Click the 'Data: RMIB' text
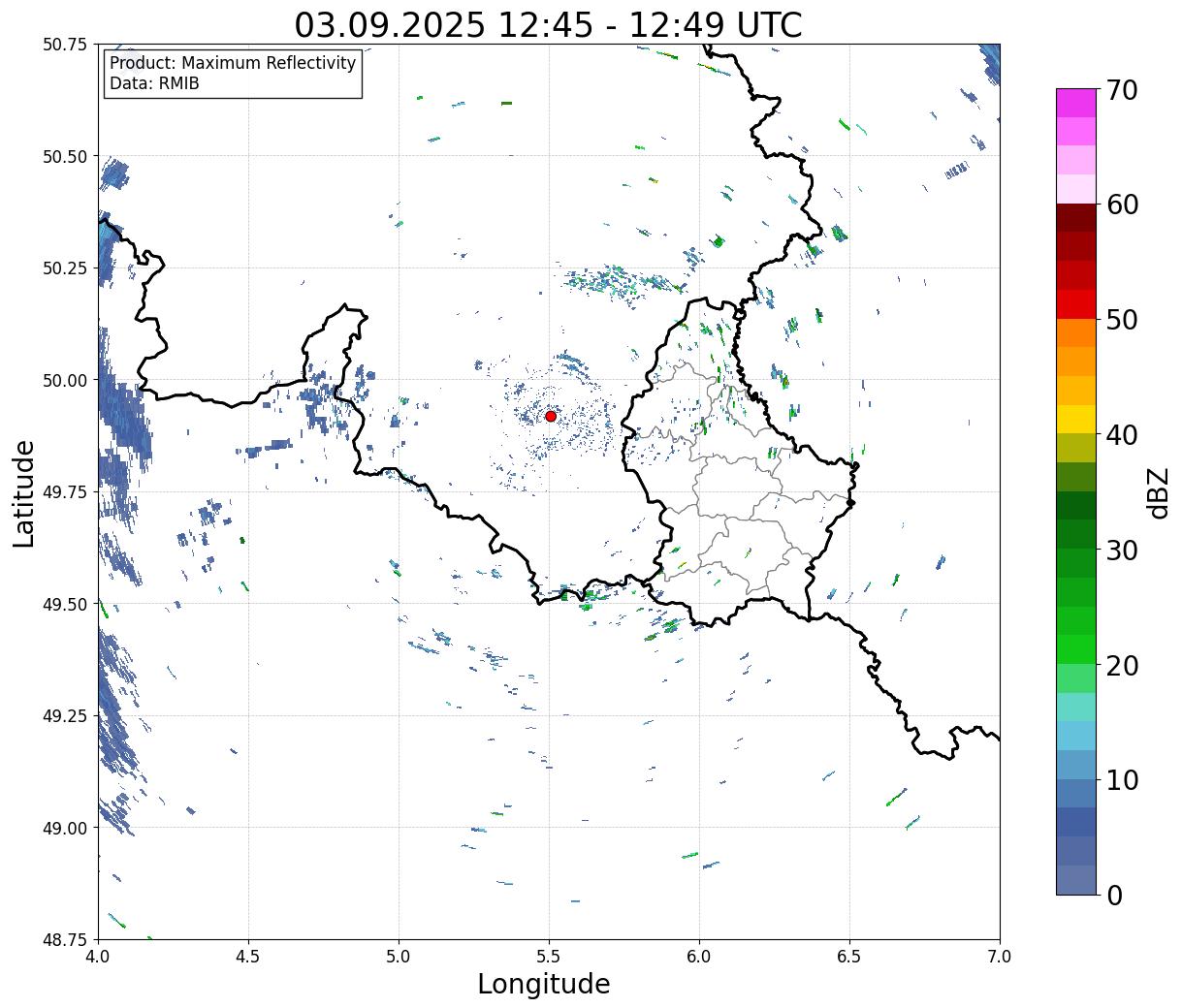1182x1008 pixels. pos(154,83)
